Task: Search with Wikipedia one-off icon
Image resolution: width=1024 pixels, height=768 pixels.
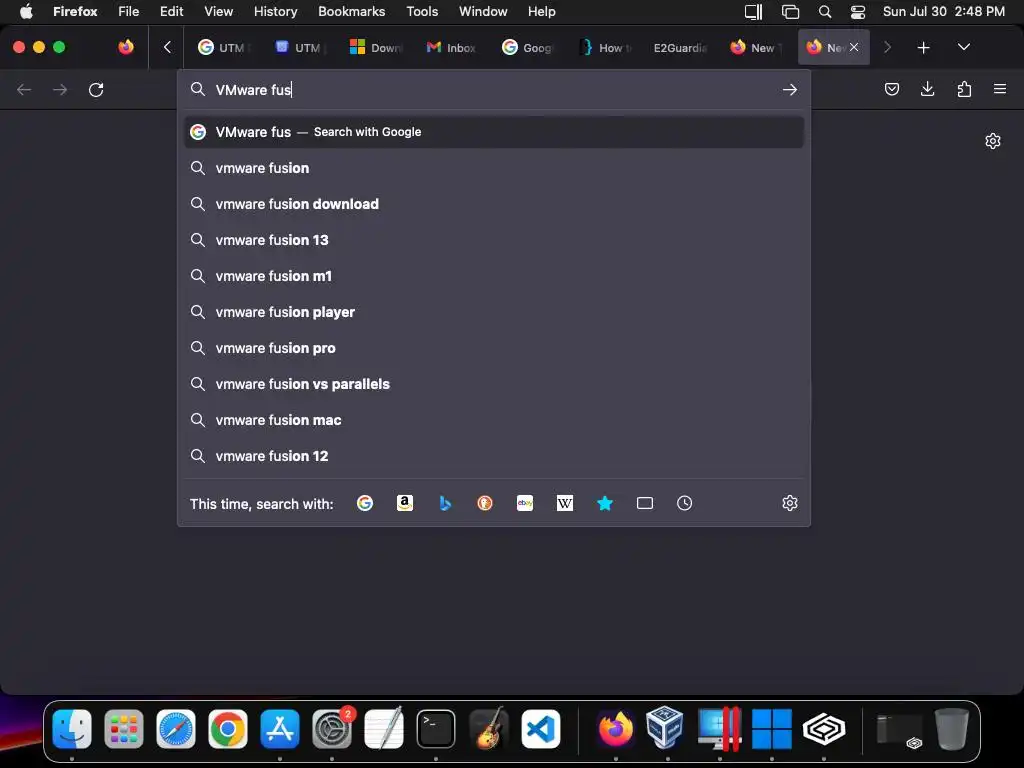Action: coord(565,503)
